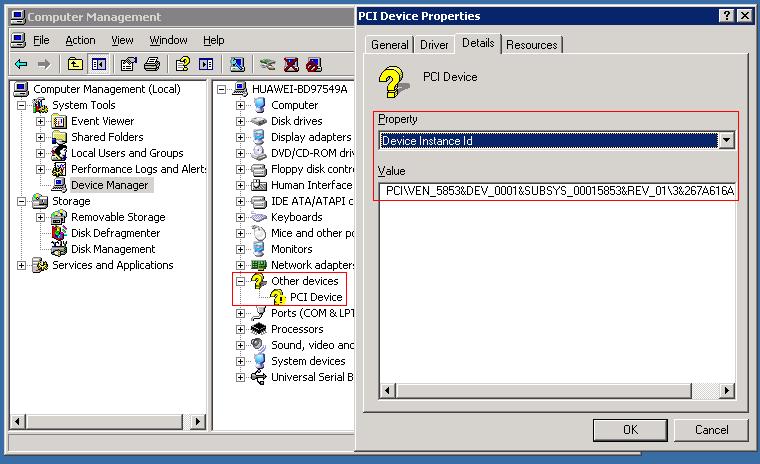Click the Uninstall device toolbar icon

pyautogui.click(x=291, y=64)
